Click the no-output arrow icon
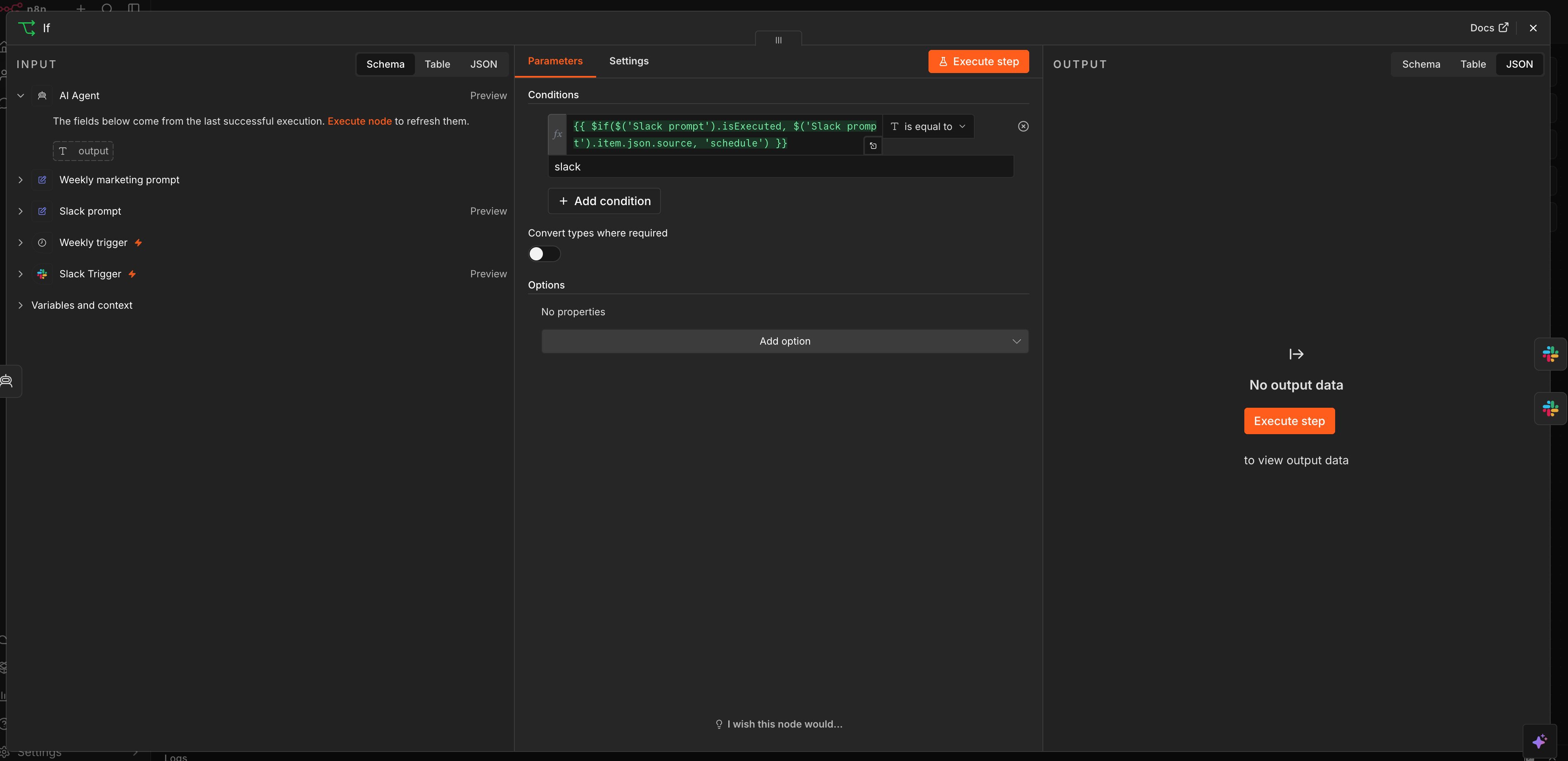Viewport: 1568px width, 761px height. [1296, 354]
